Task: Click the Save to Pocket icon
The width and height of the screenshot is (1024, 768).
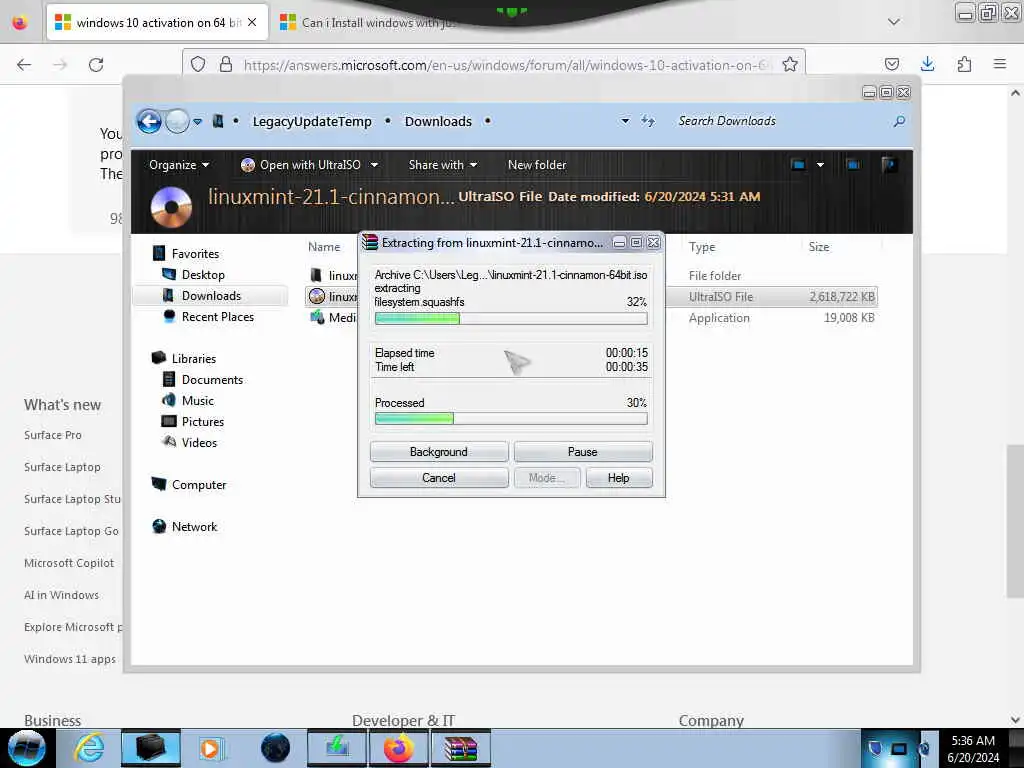Action: click(891, 64)
